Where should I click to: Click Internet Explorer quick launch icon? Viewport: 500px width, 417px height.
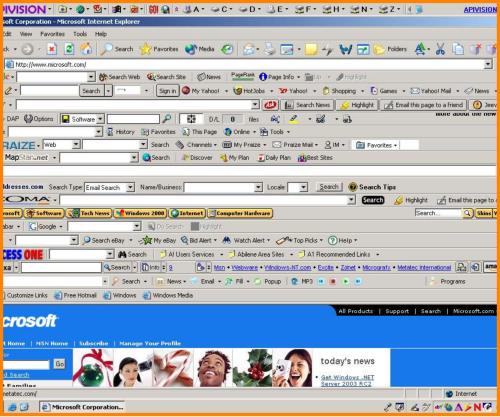[12, 407]
